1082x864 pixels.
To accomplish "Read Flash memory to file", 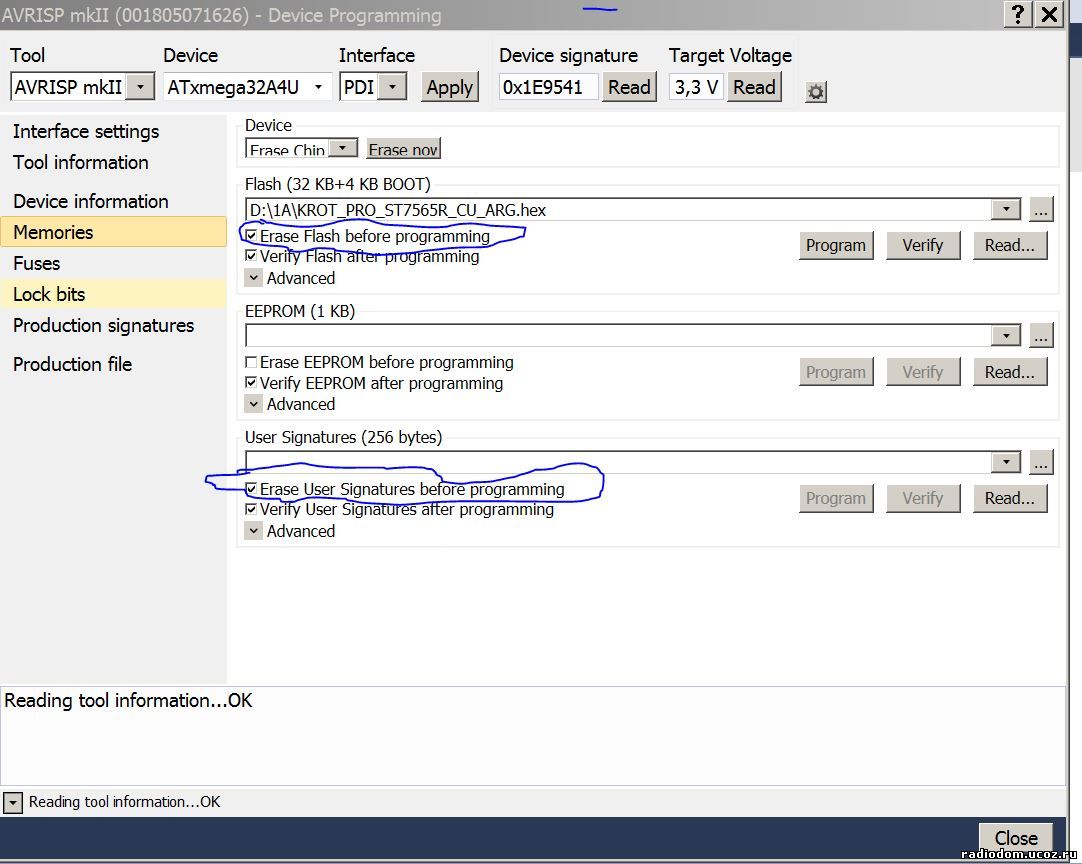I will coord(1010,245).
